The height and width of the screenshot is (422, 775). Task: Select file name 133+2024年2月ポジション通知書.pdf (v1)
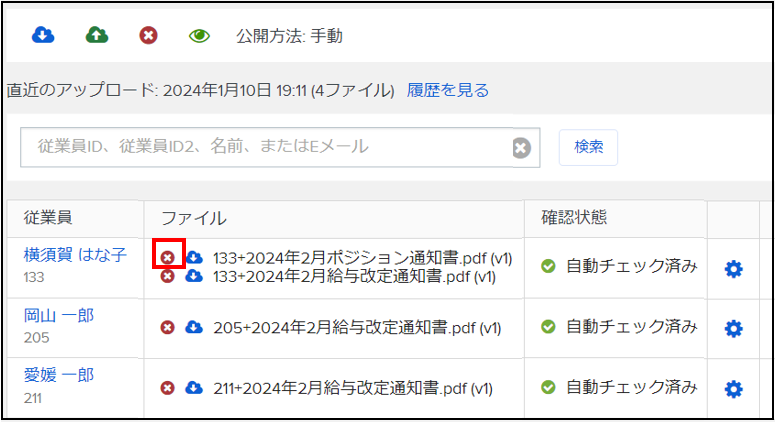pyautogui.click(x=362, y=258)
